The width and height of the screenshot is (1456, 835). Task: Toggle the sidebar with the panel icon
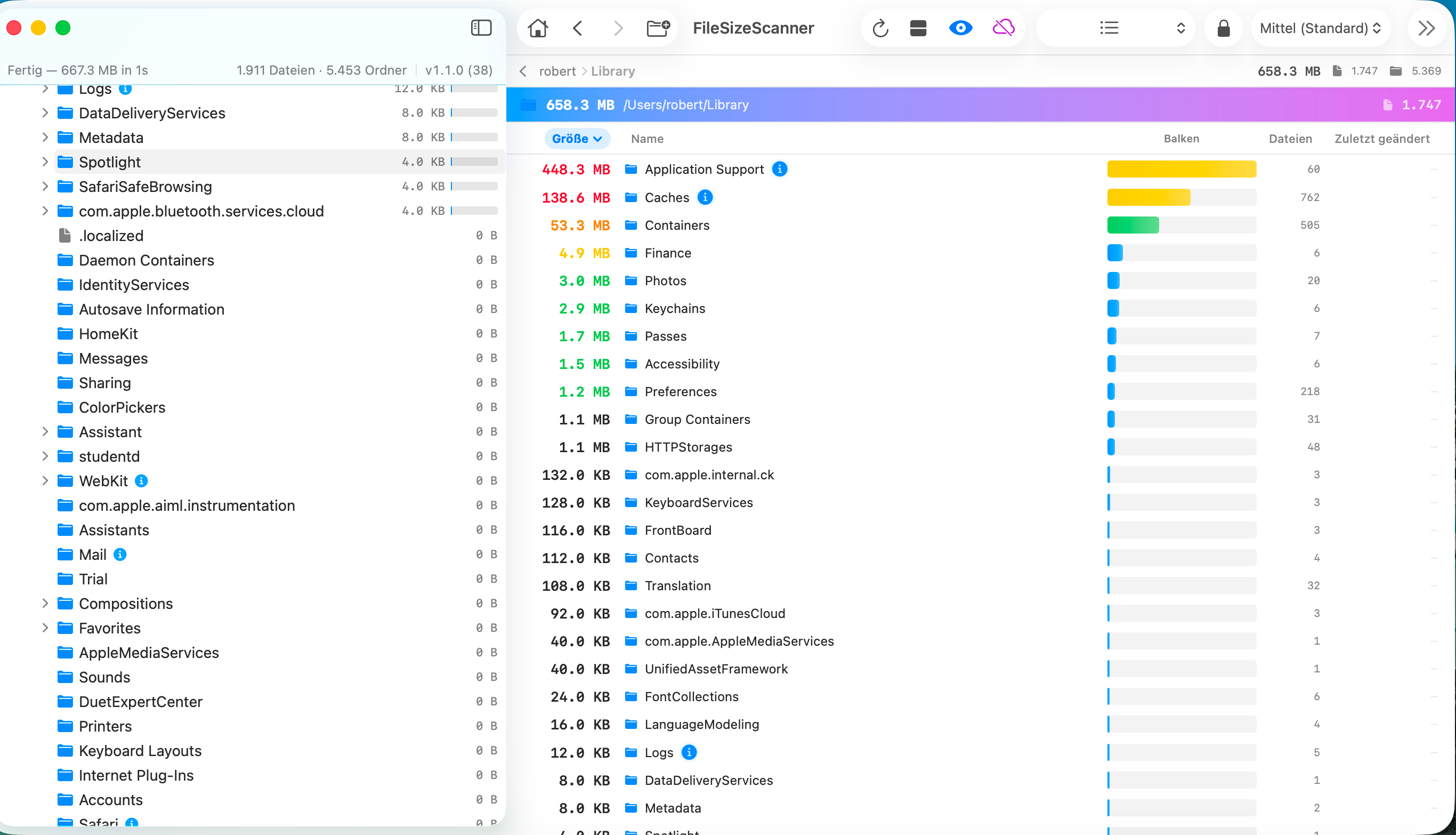pyautogui.click(x=481, y=28)
